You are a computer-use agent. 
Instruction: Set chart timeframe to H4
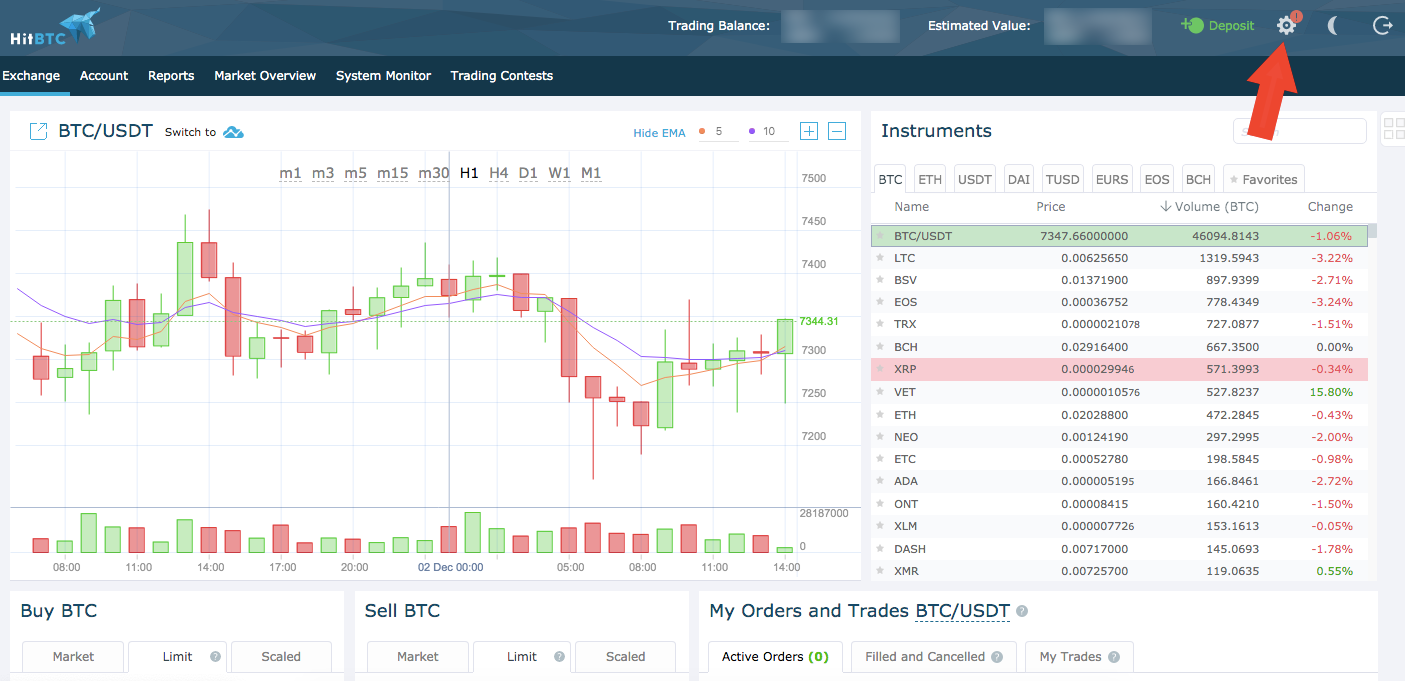[x=499, y=173]
